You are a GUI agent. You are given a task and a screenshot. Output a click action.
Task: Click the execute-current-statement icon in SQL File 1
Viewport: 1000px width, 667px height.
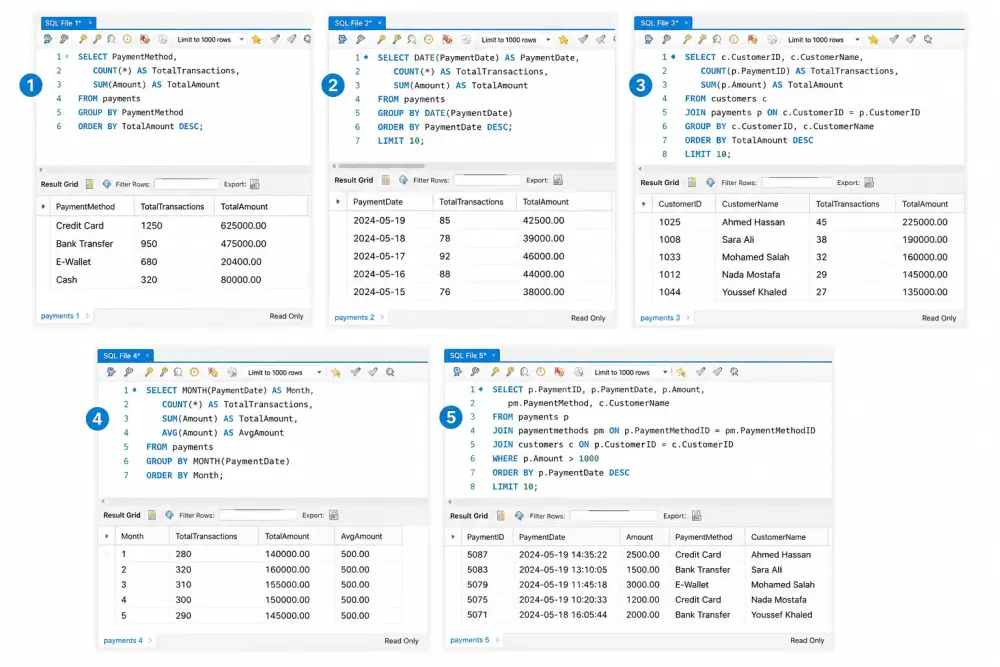[x=97, y=40]
